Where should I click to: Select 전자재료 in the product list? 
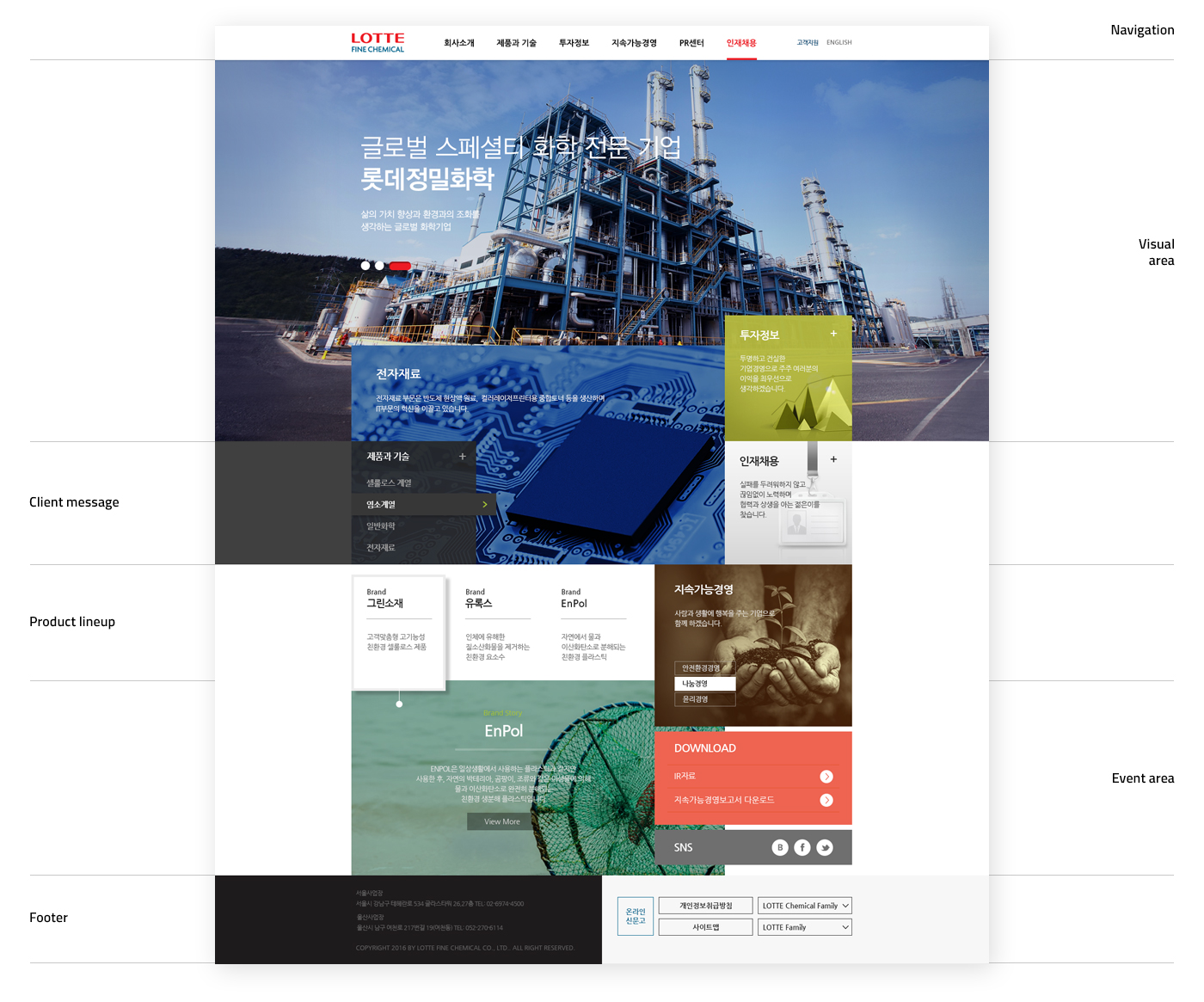point(381,548)
